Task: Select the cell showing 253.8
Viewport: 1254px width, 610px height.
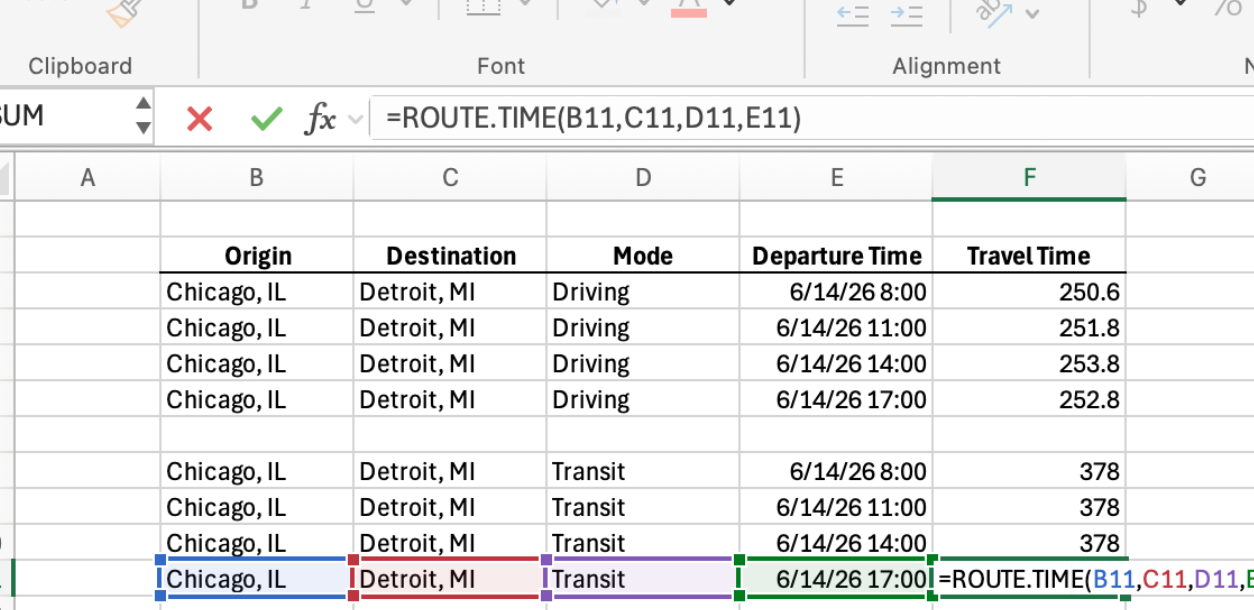Action: click(x=1029, y=364)
